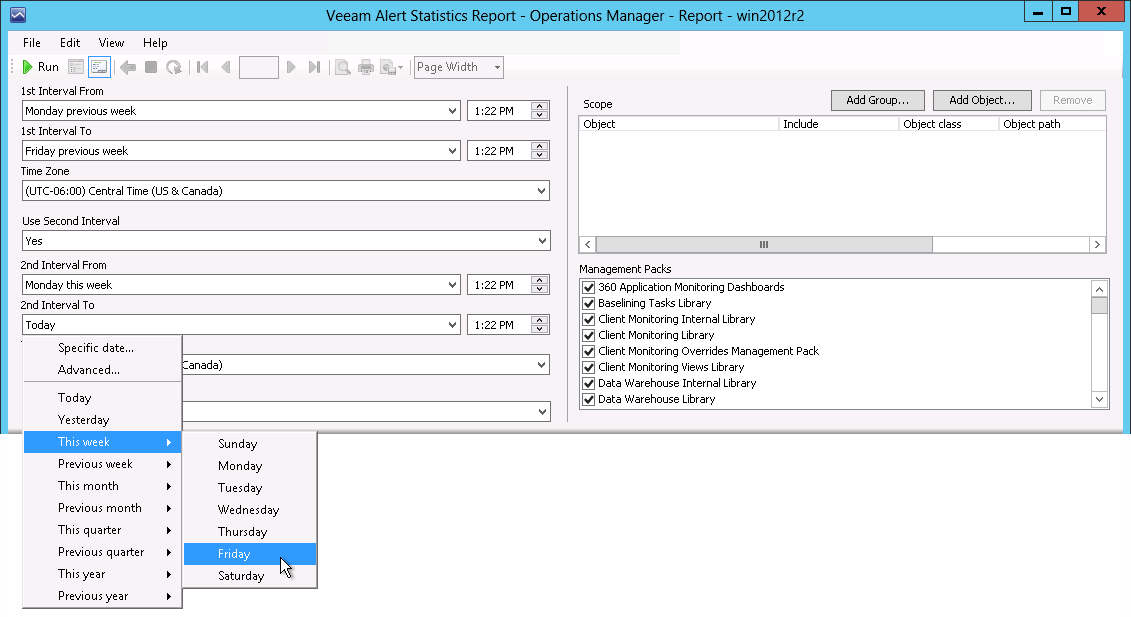Viewport: 1131px width, 617px height.
Task: Uncheck Client Monitoring Overrides Management Pack
Action: [x=589, y=351]
